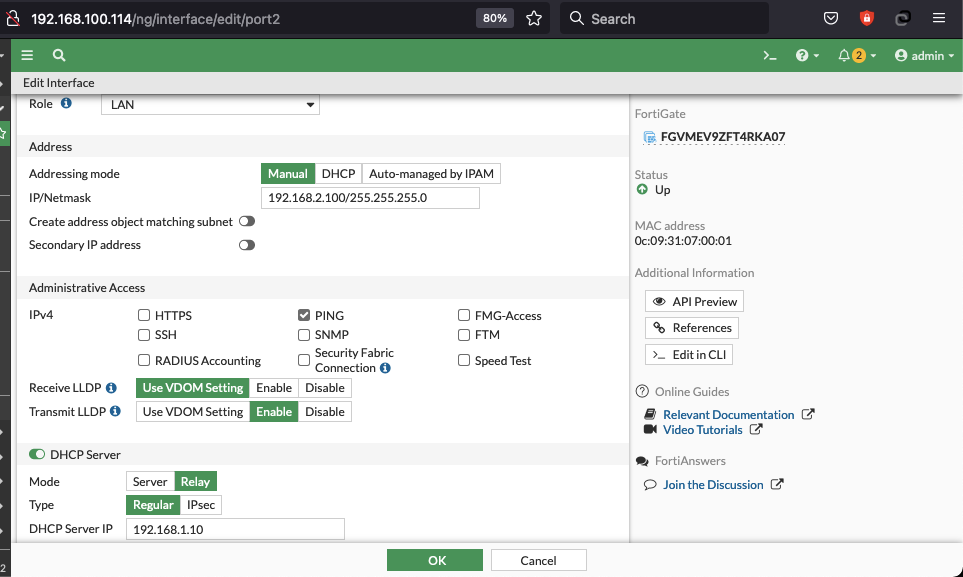Click the browser Search box
Viewport: 963px width, 577px height.
(x=664, y=18)
